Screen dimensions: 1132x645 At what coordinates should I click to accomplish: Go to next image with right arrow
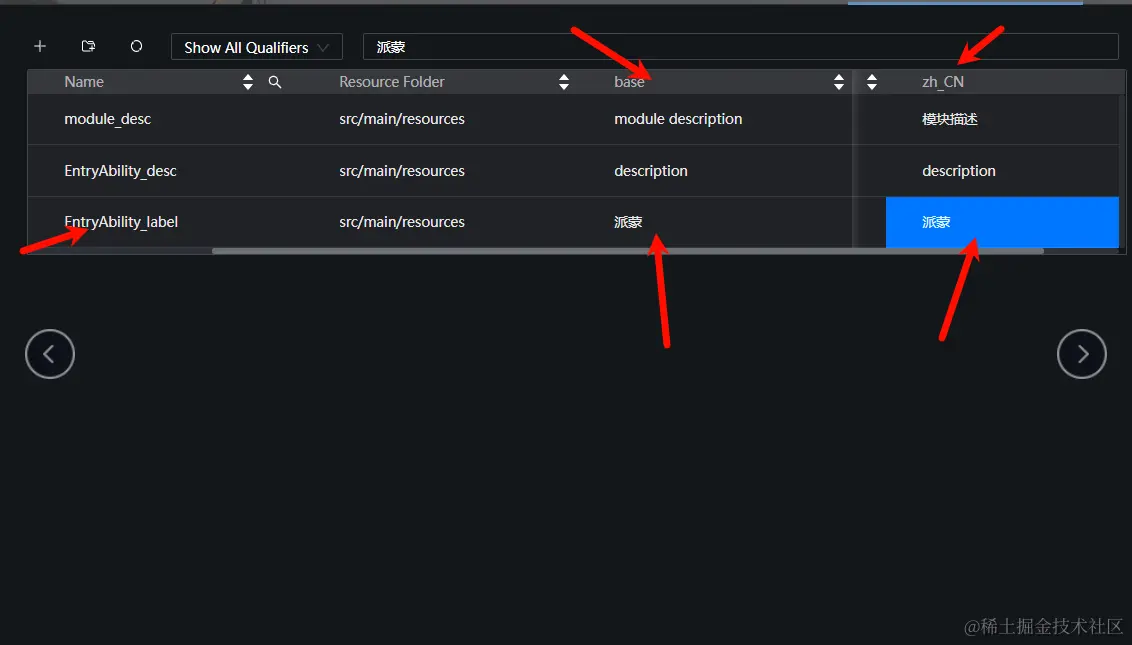tap(1081, 354)
